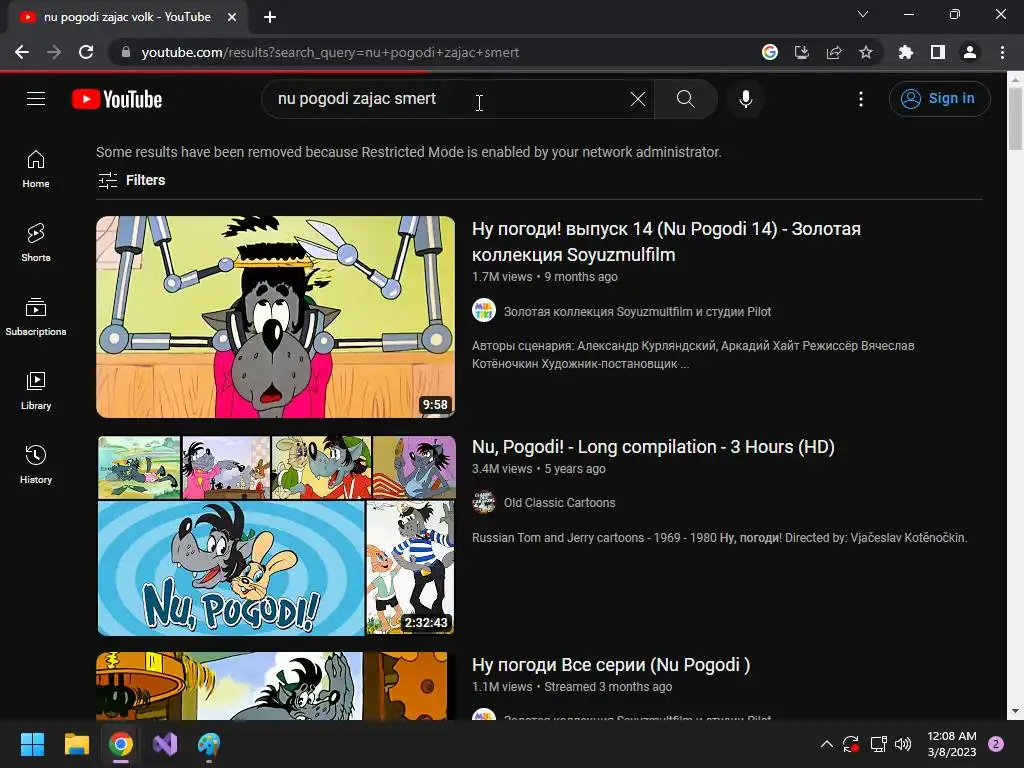The width and height of the screenshot is (1024, 768).
Task: Click the Google icon in address bar
Action: click(x=770, y=52)
